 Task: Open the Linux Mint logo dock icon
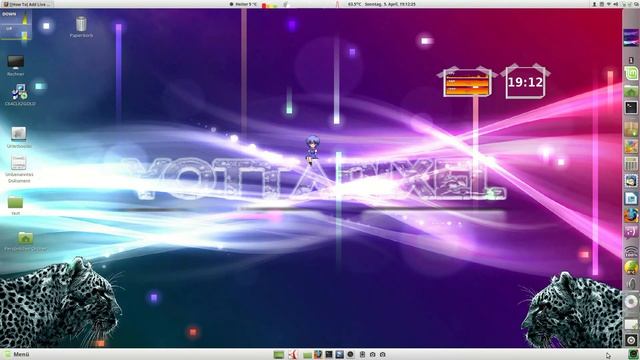click(631, 74)
